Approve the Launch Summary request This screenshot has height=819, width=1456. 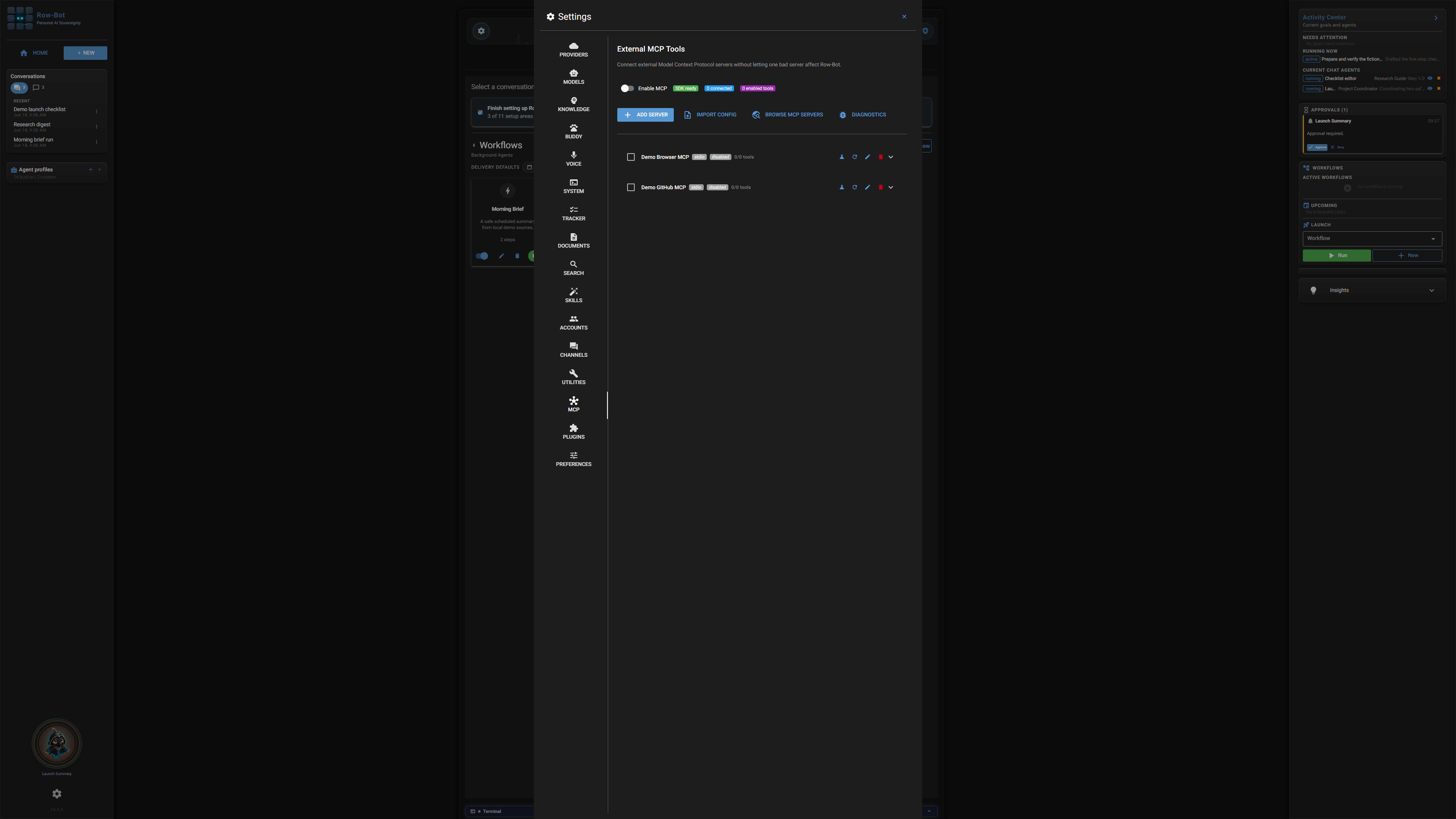[1317, 147]
